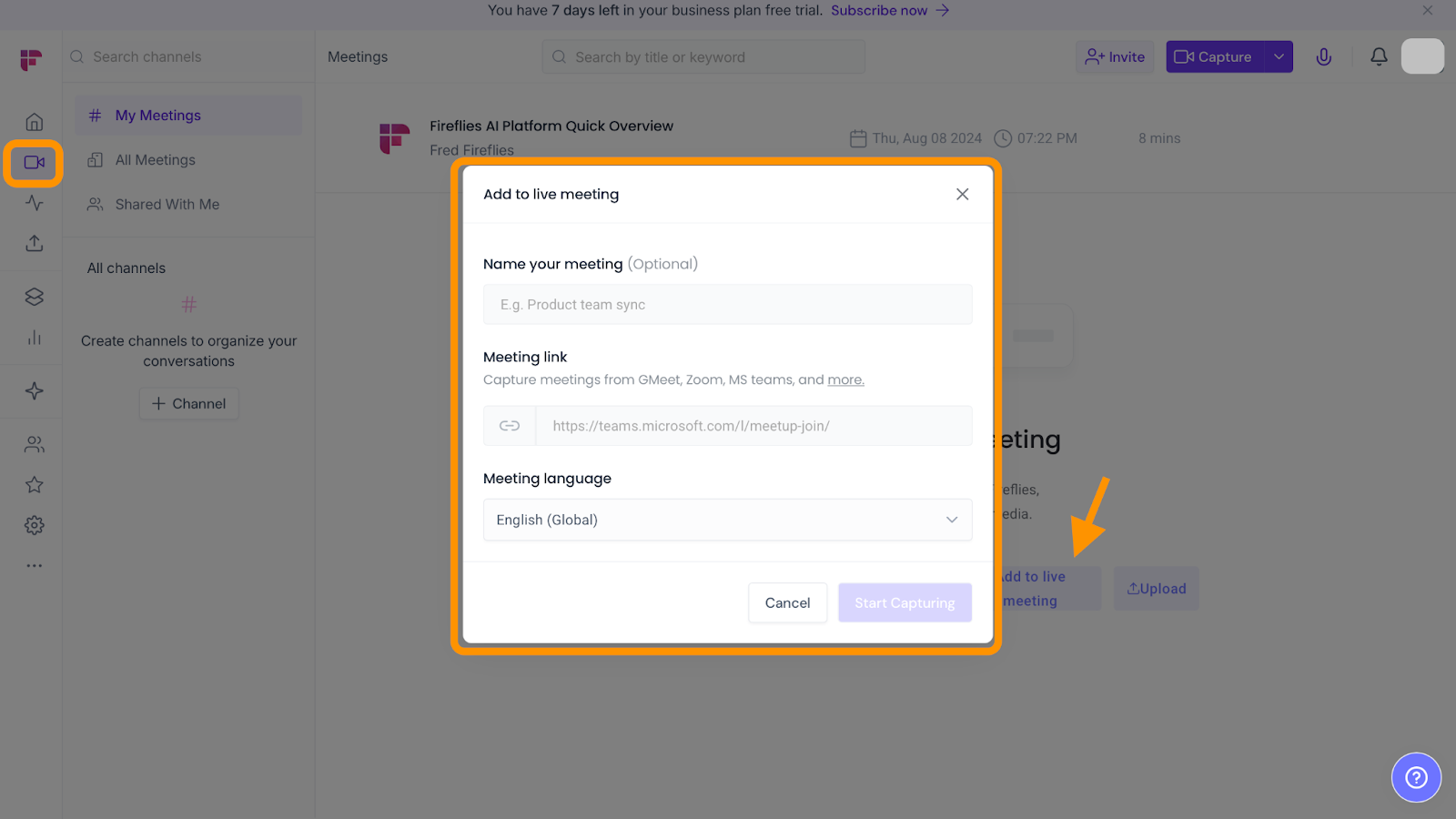Image resolution: width=1456 pixels, height=819 pixels.
Task: Select All Meetings in the channel list
Action: pyautogui.click(x=155, y=160)
